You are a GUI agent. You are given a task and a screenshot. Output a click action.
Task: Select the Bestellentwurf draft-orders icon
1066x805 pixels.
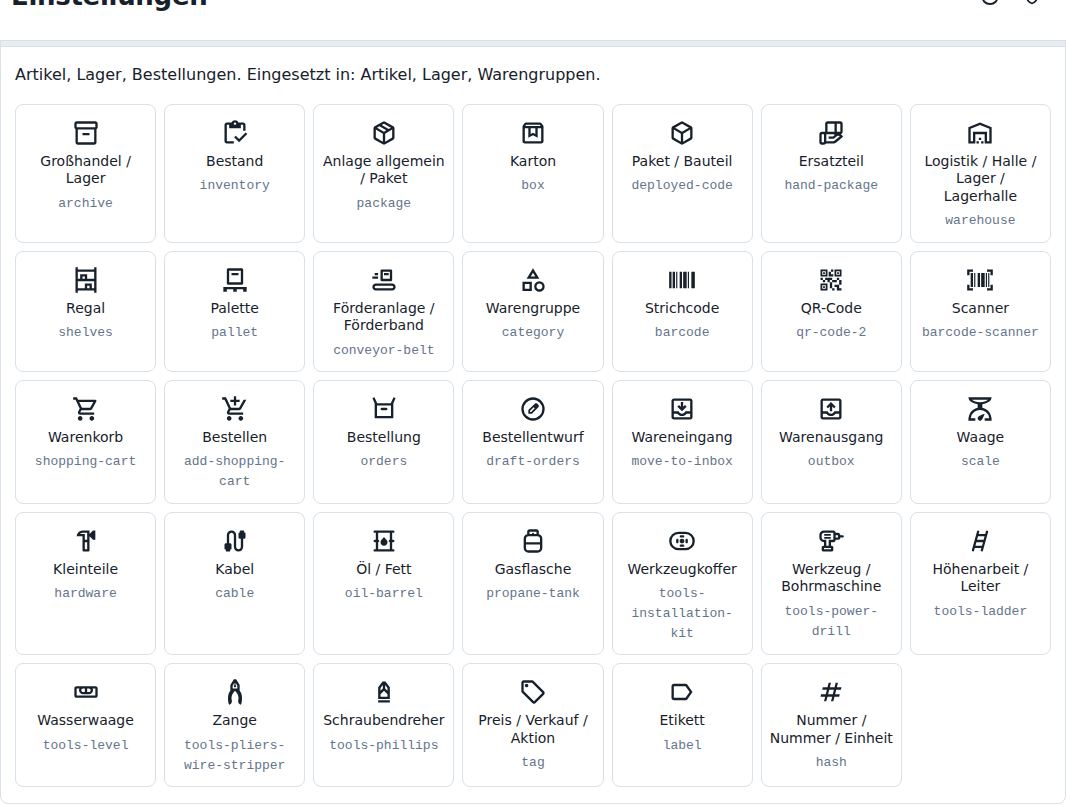coord(533,409)
